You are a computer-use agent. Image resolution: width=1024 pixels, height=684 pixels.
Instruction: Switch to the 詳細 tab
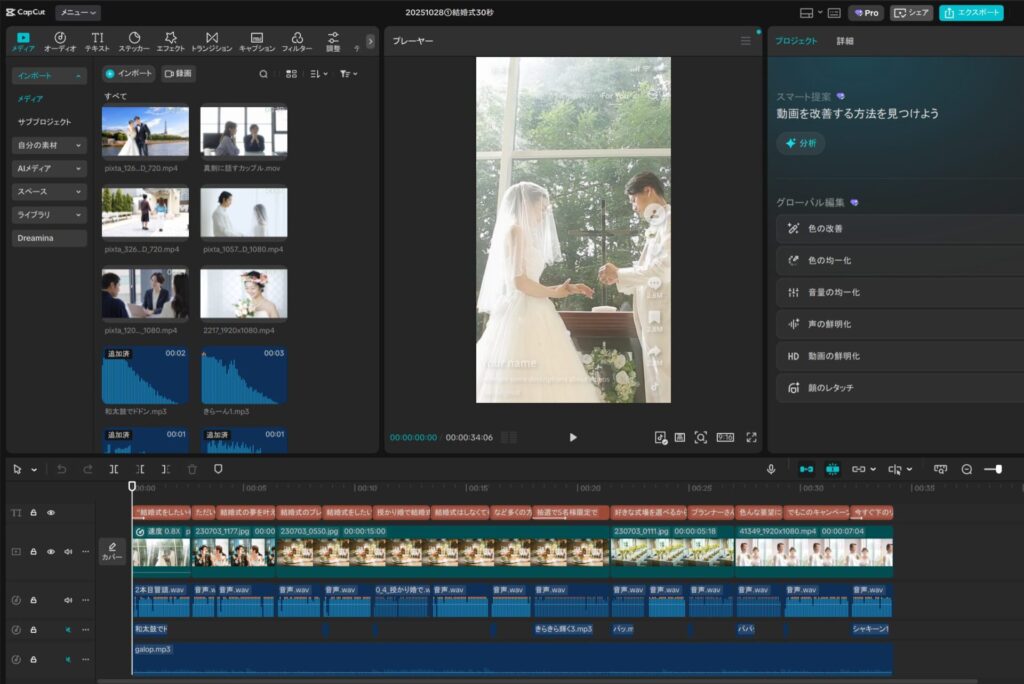(x=845, y=41)
